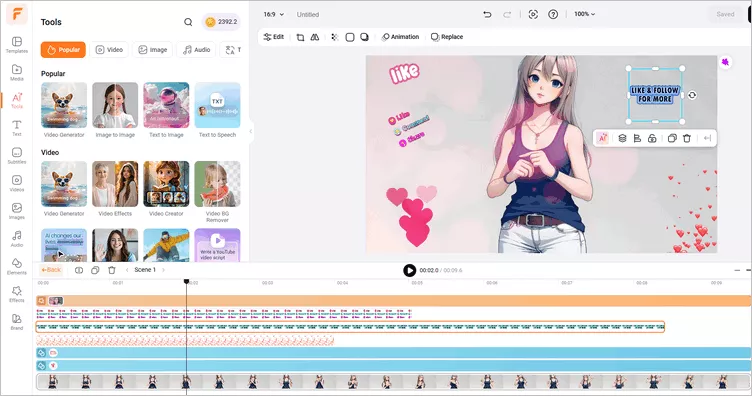Open the Video Effects tool
This screenshot has width=752, height=396.
[x=115, y=189]
